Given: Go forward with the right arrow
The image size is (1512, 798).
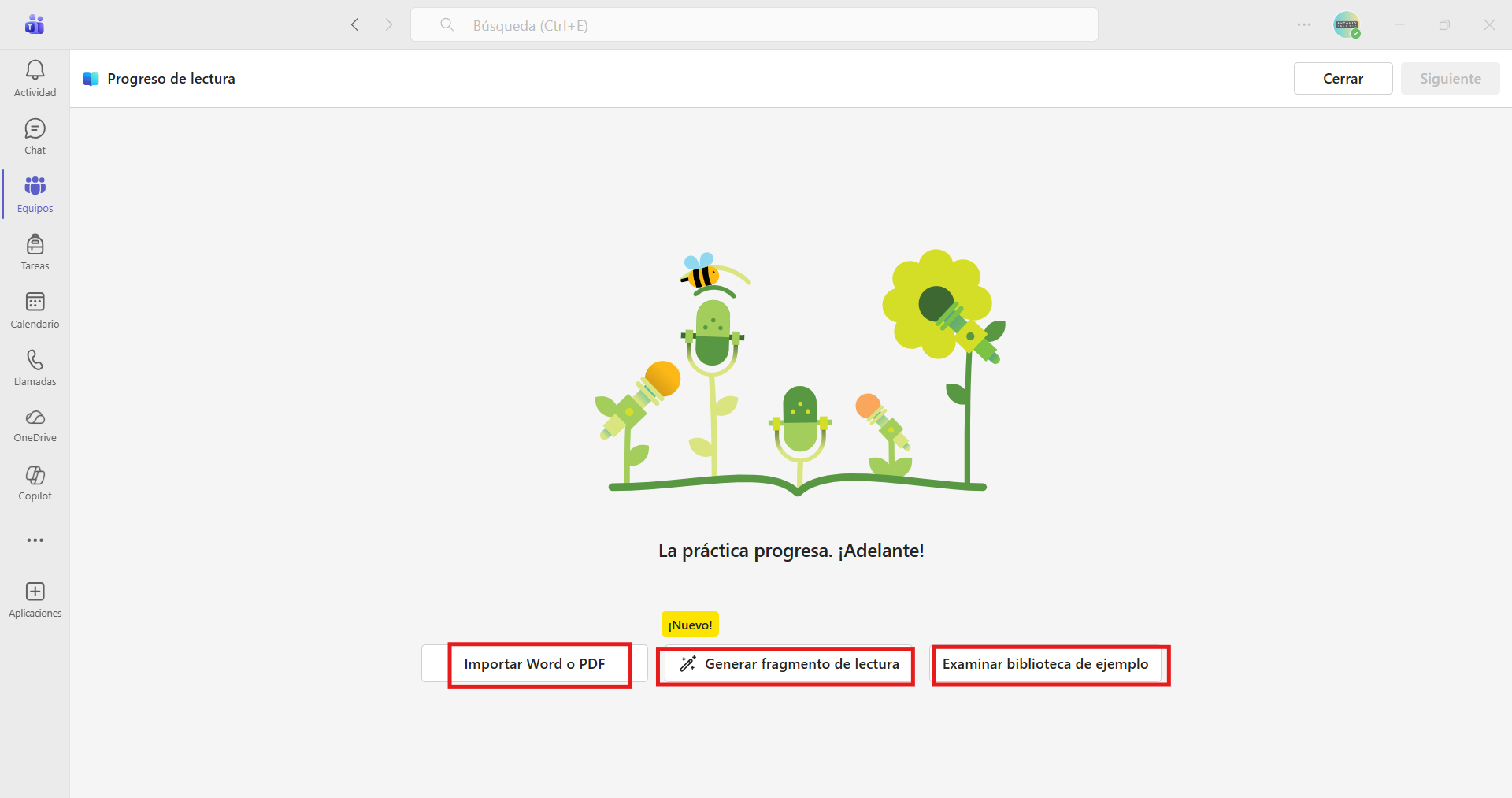Looking at the screenshot, I should (x=388, y=24).
